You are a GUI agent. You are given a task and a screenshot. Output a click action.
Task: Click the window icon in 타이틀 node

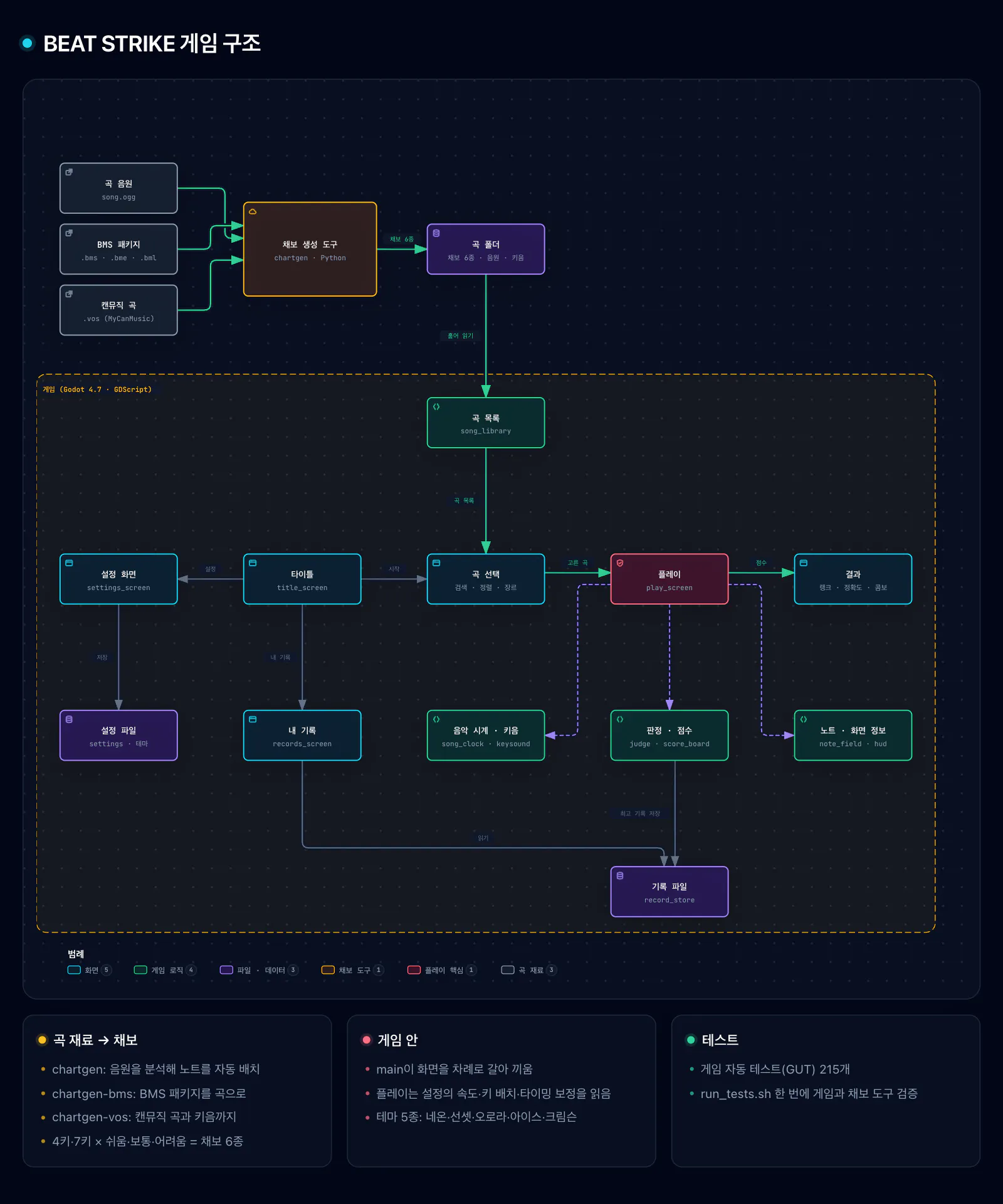pos(253,563)
